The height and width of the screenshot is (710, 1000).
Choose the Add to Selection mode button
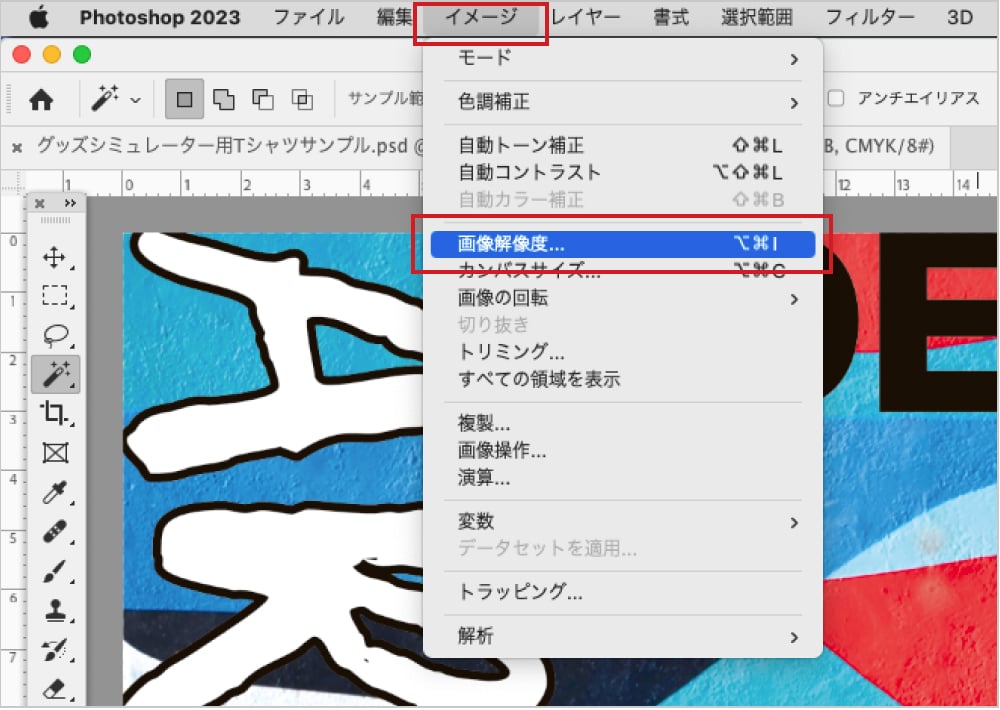pyautogui.click(x=224, y=99)
